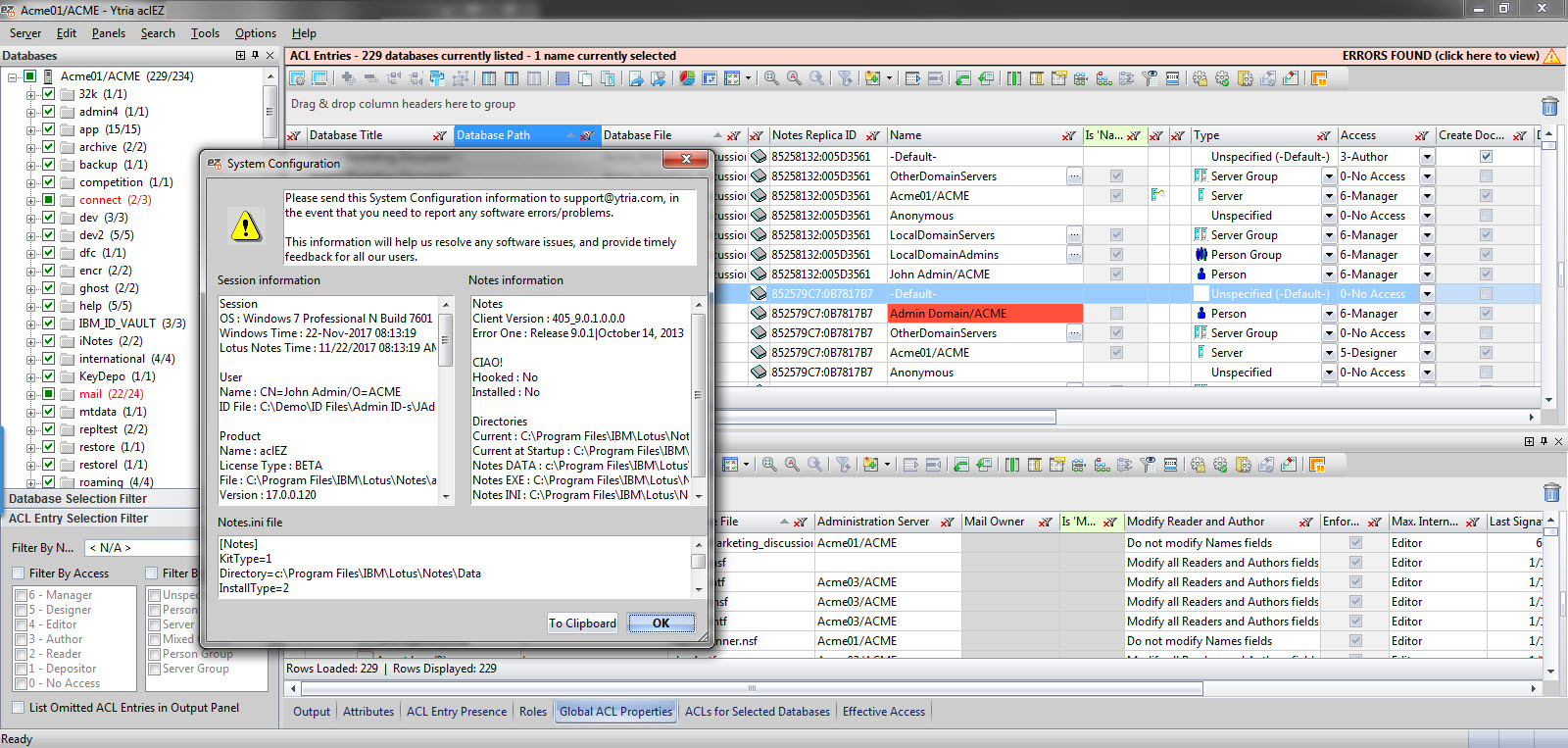The width and height of the screenshot is (1568, 748).
Task: Click the pin icon of the Global ACL Properties panel
Action: (x=1543, y=441)
